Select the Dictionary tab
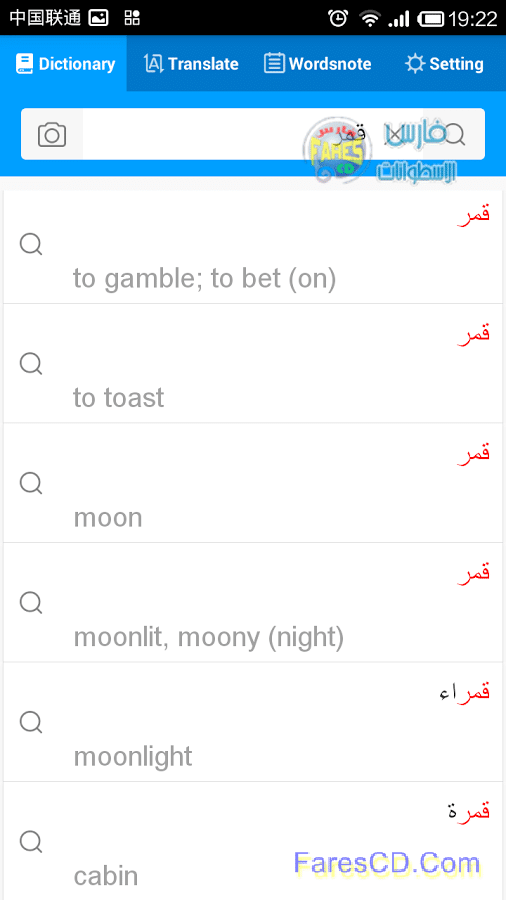Viewport: 506px width, 900px height. pos(64,63)
